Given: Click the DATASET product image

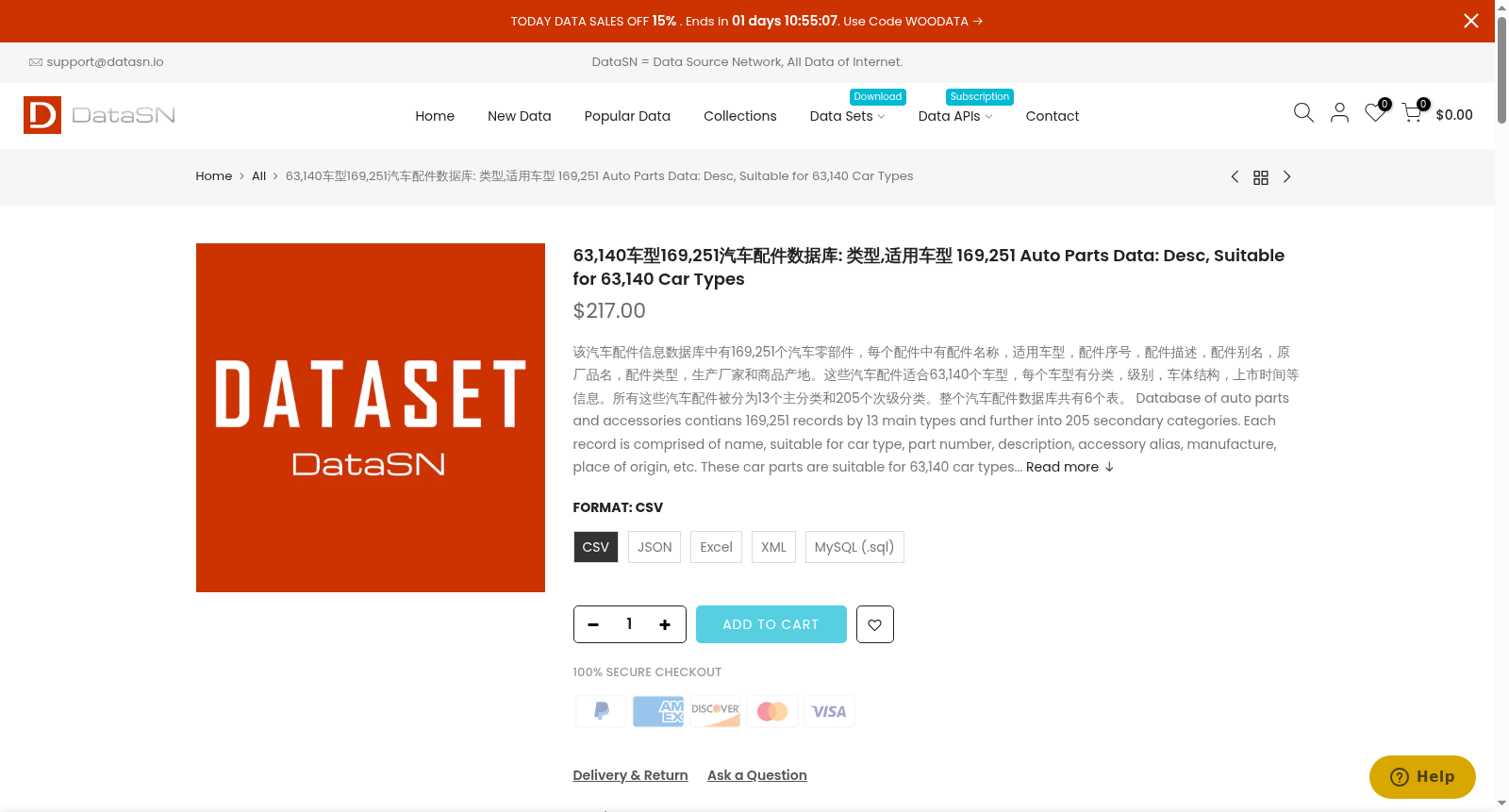Looking at the screenshot, I should [371, 418].
